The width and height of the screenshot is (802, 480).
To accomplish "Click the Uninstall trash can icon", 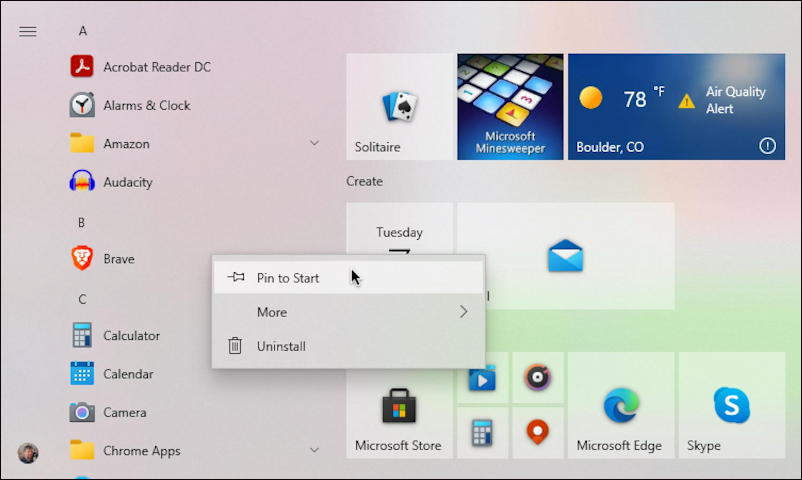I will (235, 346).
